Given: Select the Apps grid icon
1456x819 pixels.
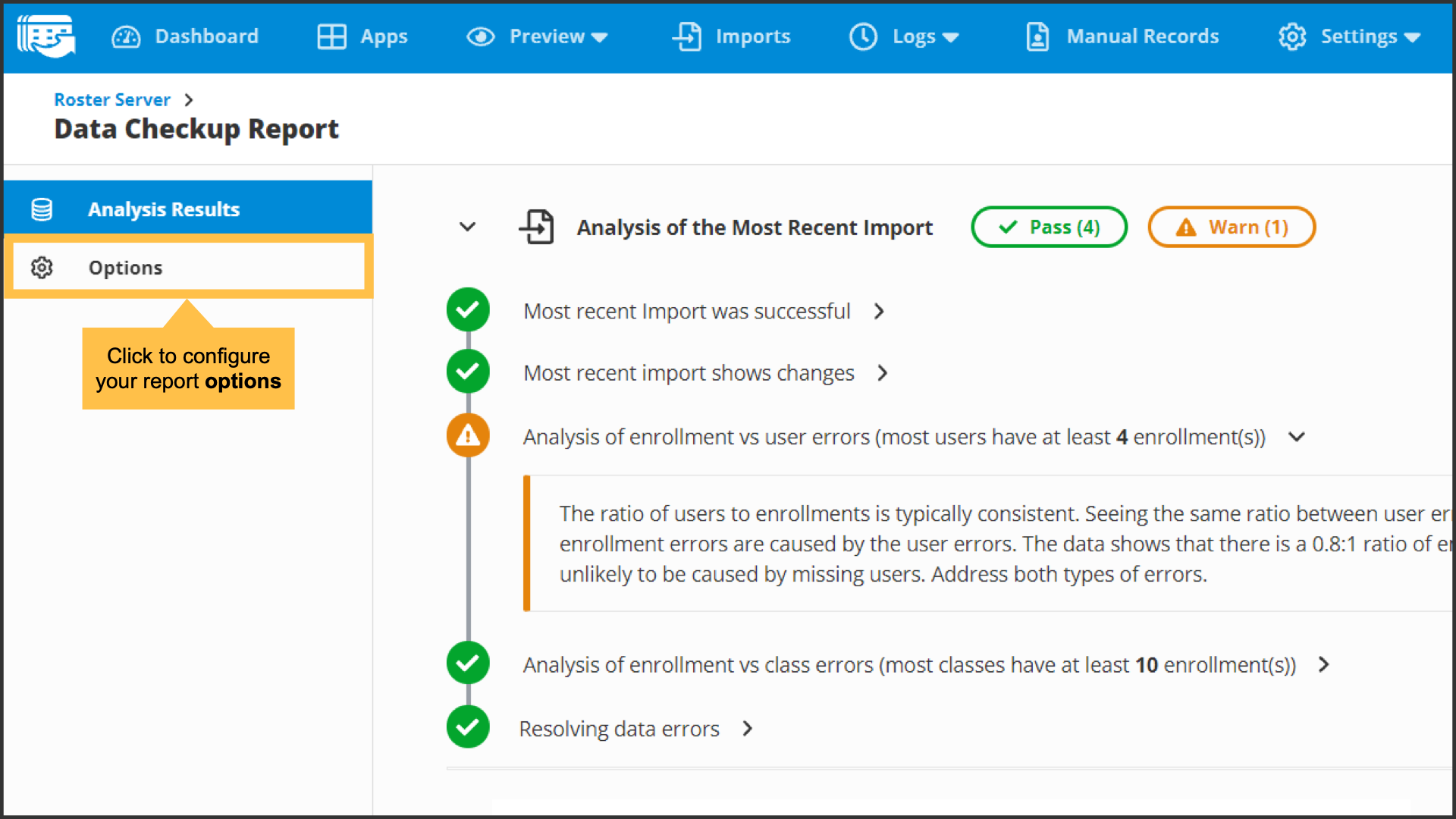Looking at the screenshot, I should 331,36.
